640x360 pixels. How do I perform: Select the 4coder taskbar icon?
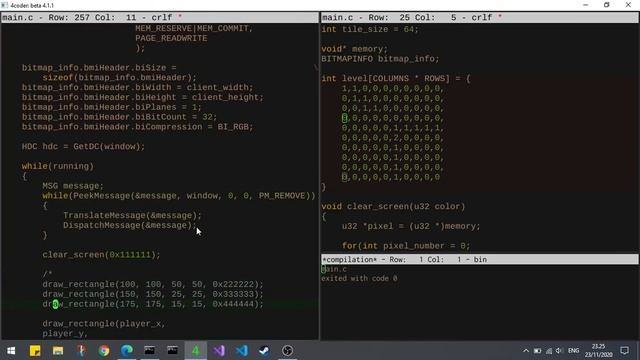[196, 351]
